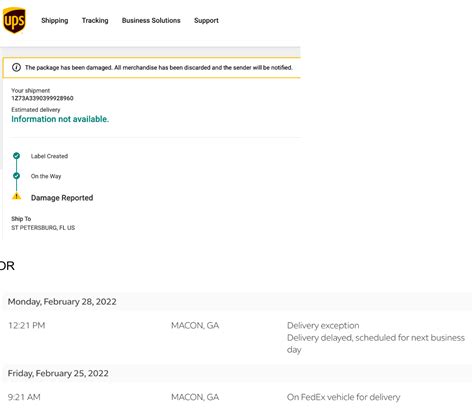The width and height of the screenshot is (474, 410).
Task: Click the UPS shield logo
Action: [x=14, y=20]
